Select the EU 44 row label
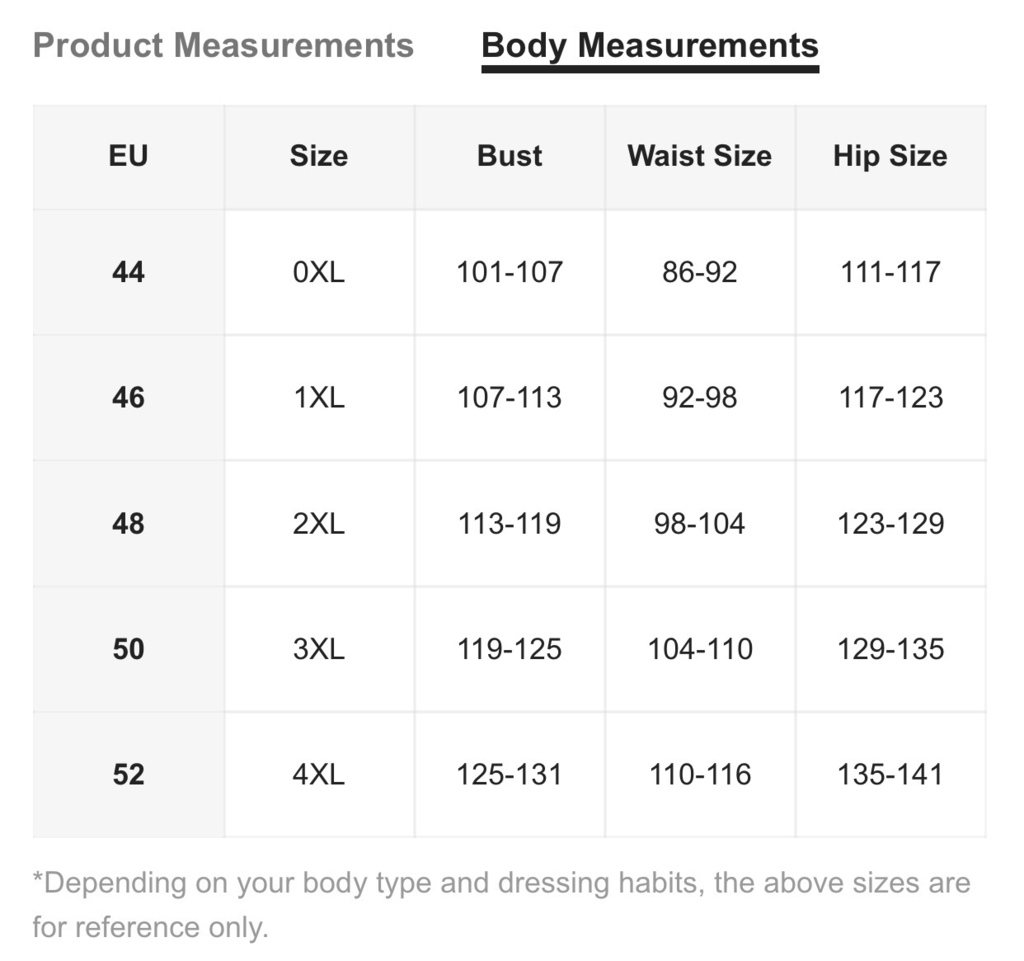Screen dimensions: 1024x961 pos(129,272)
